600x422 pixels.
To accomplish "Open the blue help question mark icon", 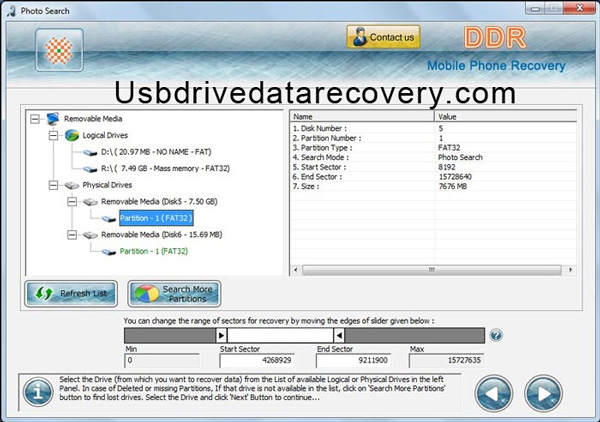I will click(496, 336).
